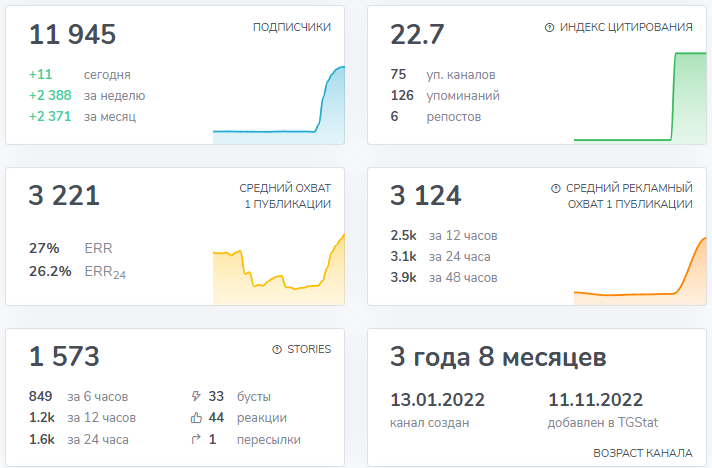The width and height of the screenshot is (712, 468).
Task: Click the 6 репостов entry
Action: point(435,117)
